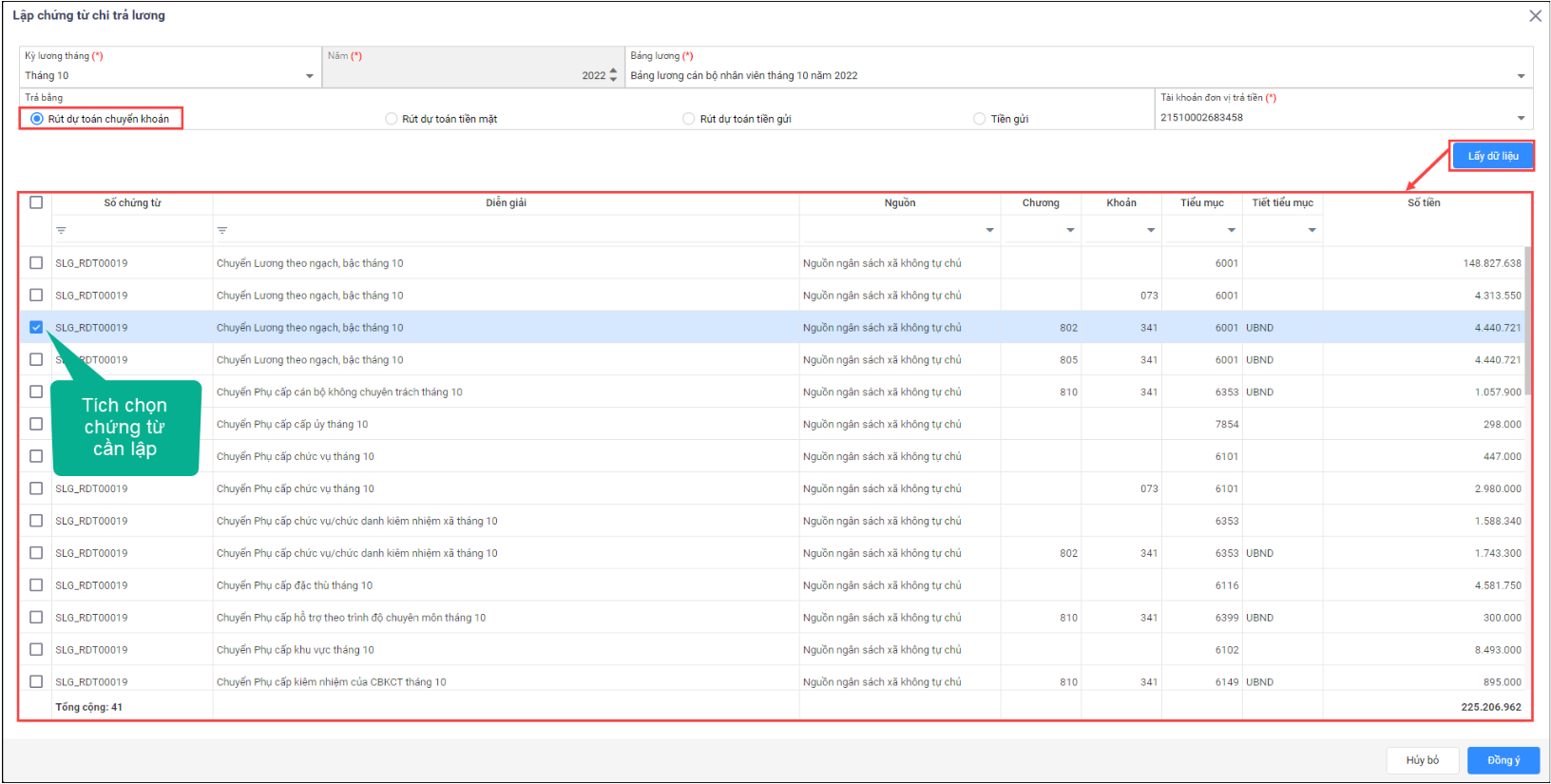Click Nguồn column header
The width and height of the screenshot is (1551, 784).
click(899, 203)
